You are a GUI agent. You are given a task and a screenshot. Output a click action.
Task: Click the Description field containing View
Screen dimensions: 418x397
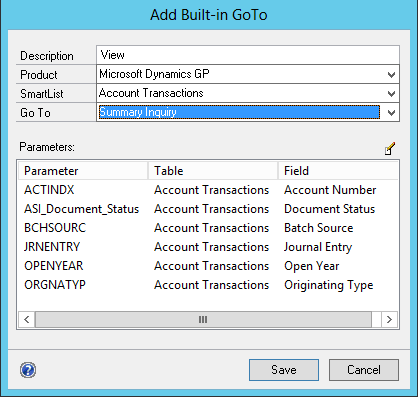pos(248,55)
